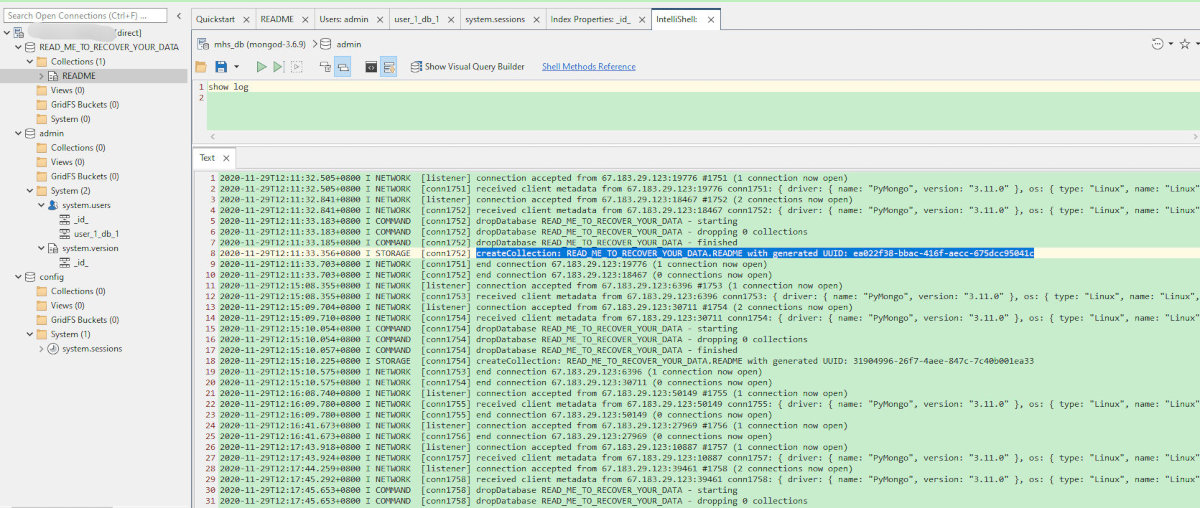Select the README collection in the tree
The width and height of the screenshot is (1200, 508).
(79, 76)
